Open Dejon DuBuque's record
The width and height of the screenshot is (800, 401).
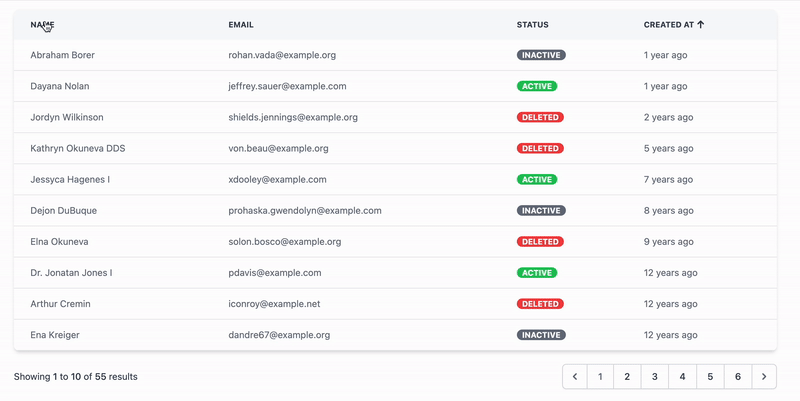(x=64, y=211)
